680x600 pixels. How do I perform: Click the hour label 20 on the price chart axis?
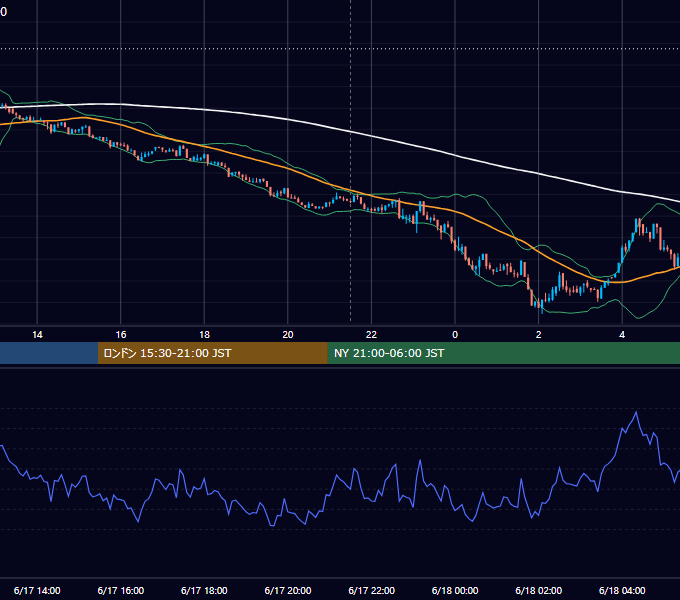click(288, 335)
